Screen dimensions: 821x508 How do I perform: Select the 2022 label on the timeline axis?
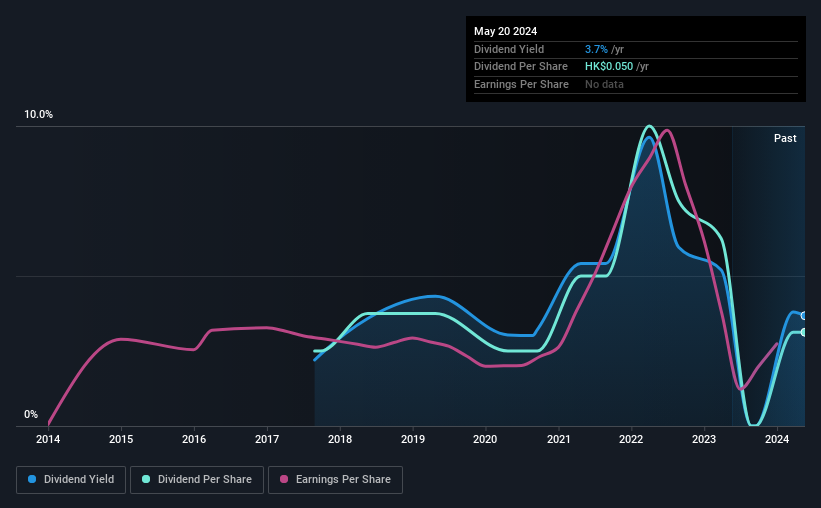(x=631, y=439)
